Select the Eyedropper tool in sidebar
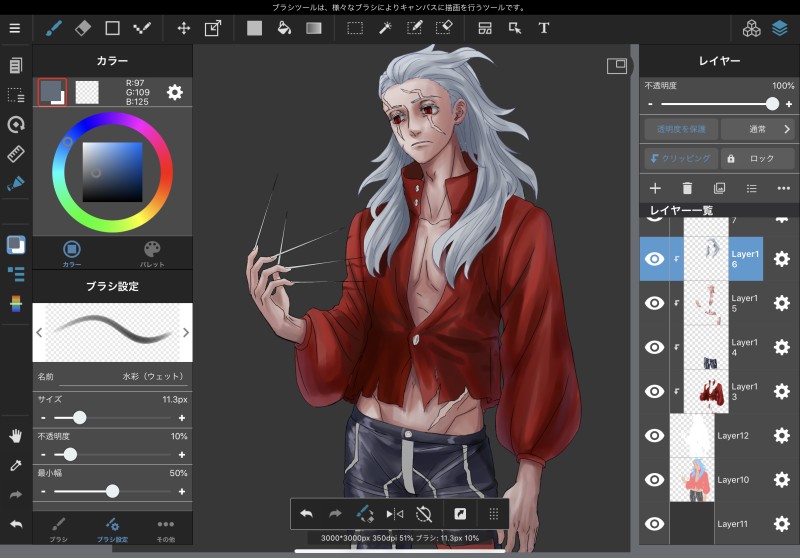Screen dimensions: 800x558 coord(16,465)
